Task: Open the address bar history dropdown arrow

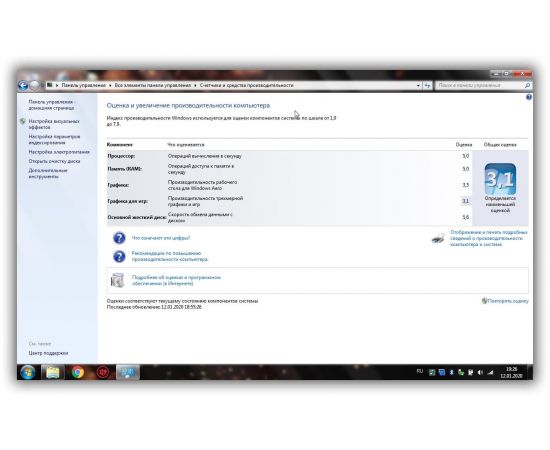Action: 418,85
